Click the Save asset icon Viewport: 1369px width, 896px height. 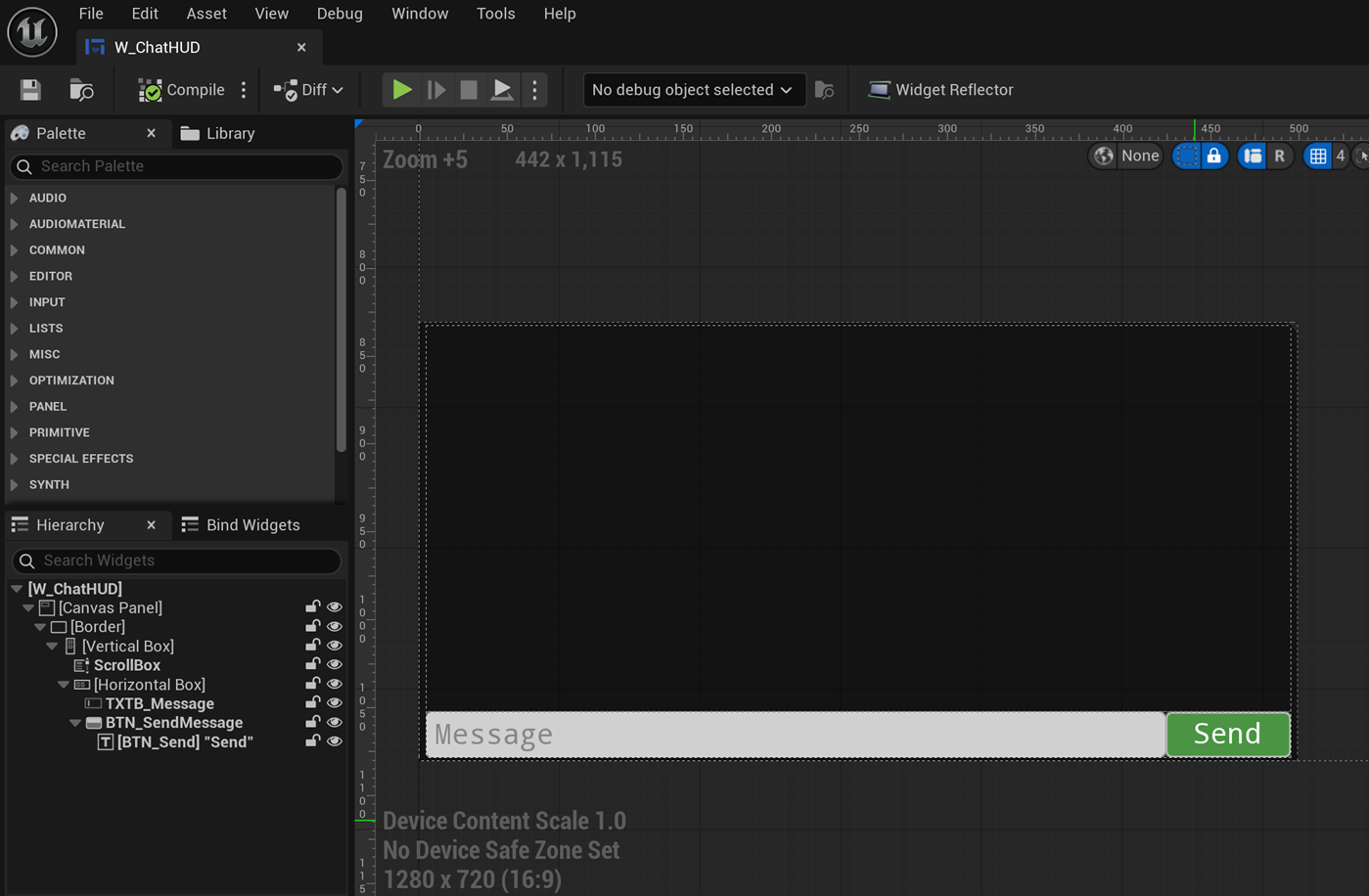pyautogui.click(x=30, y=90)
